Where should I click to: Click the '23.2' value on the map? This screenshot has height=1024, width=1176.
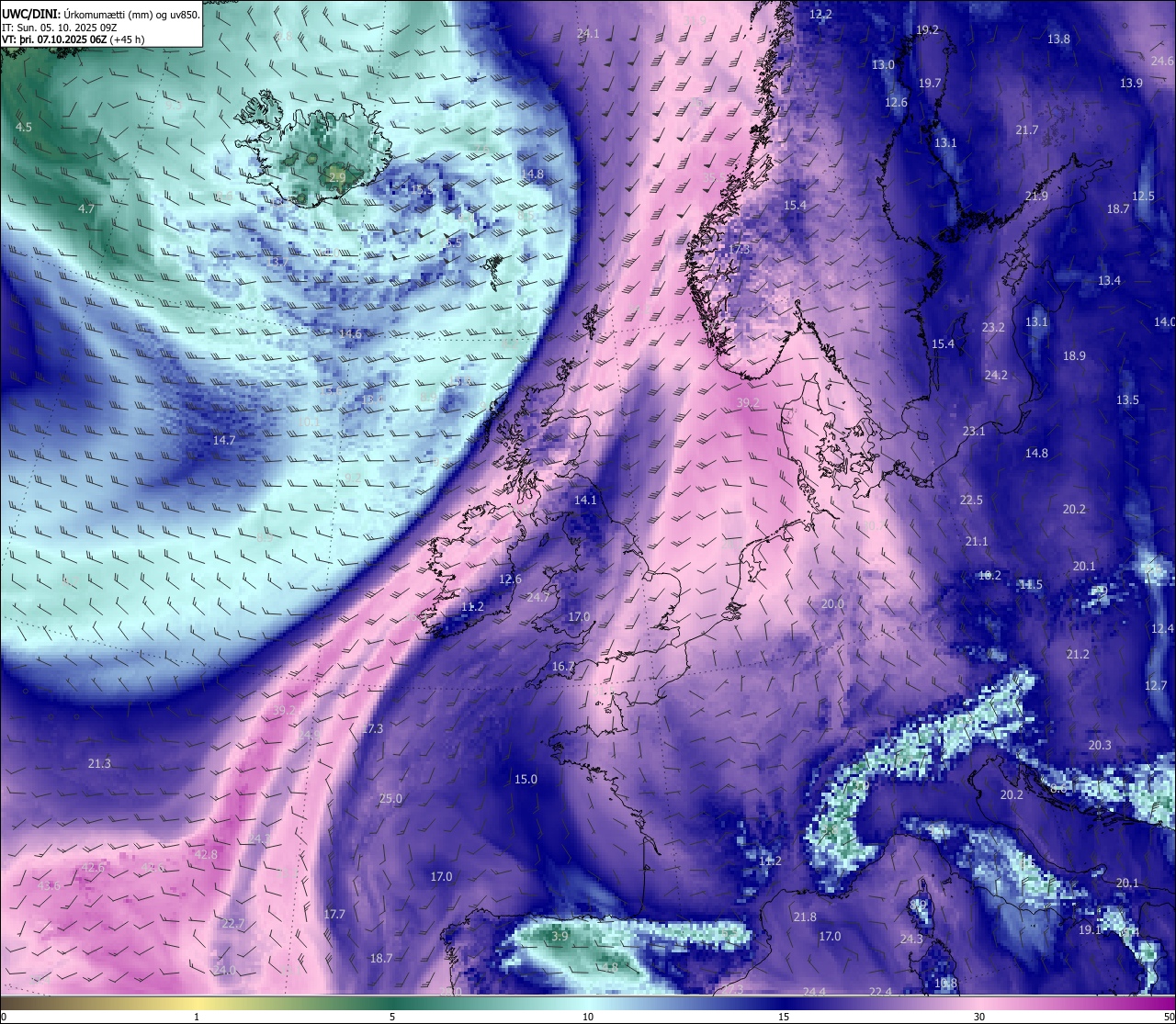pyautogui.click(x=993, y=328)
